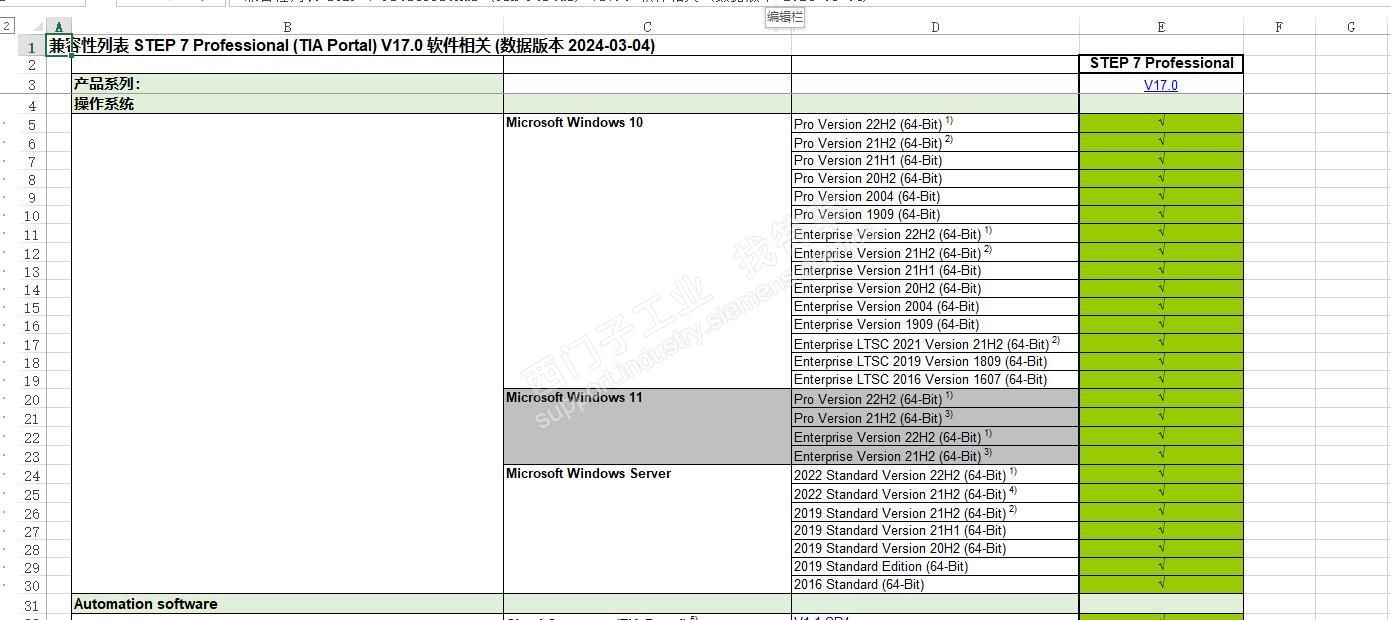The width and height of the screenshot is (1391, 620).
Task: Click the 产品系列 cell
Action: pyautogui.click(x=287, y=84)
